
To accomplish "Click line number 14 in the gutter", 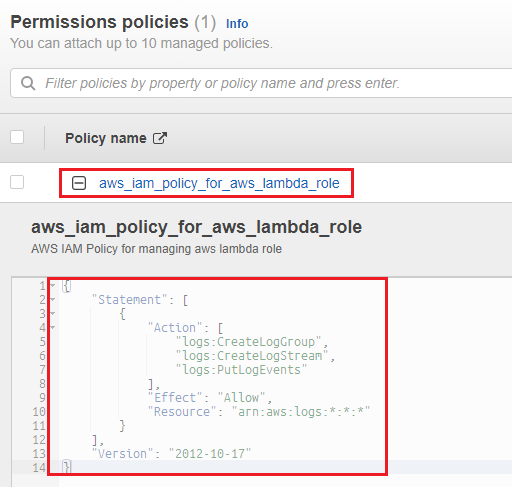I will 39,468.
